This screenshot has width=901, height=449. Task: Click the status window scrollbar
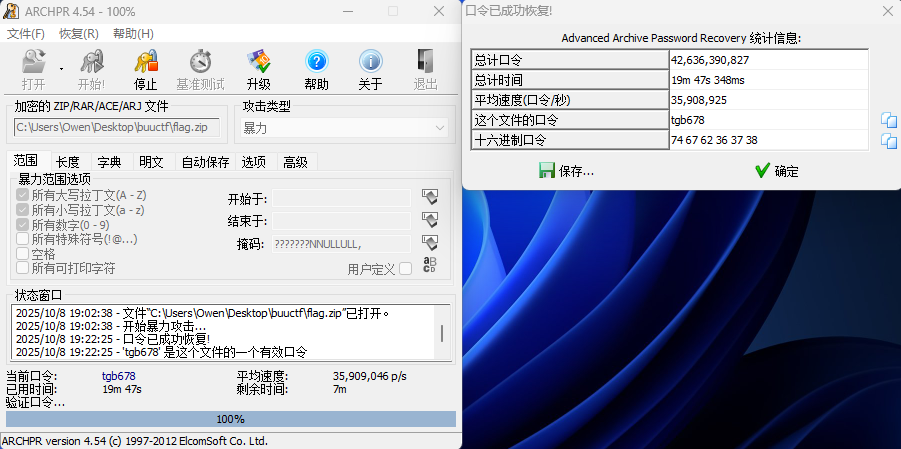pos(441,333)
